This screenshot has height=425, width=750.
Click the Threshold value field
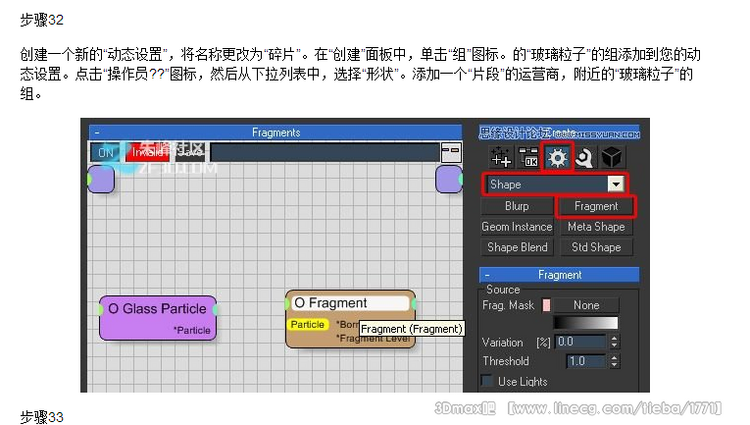click(585, 361)
